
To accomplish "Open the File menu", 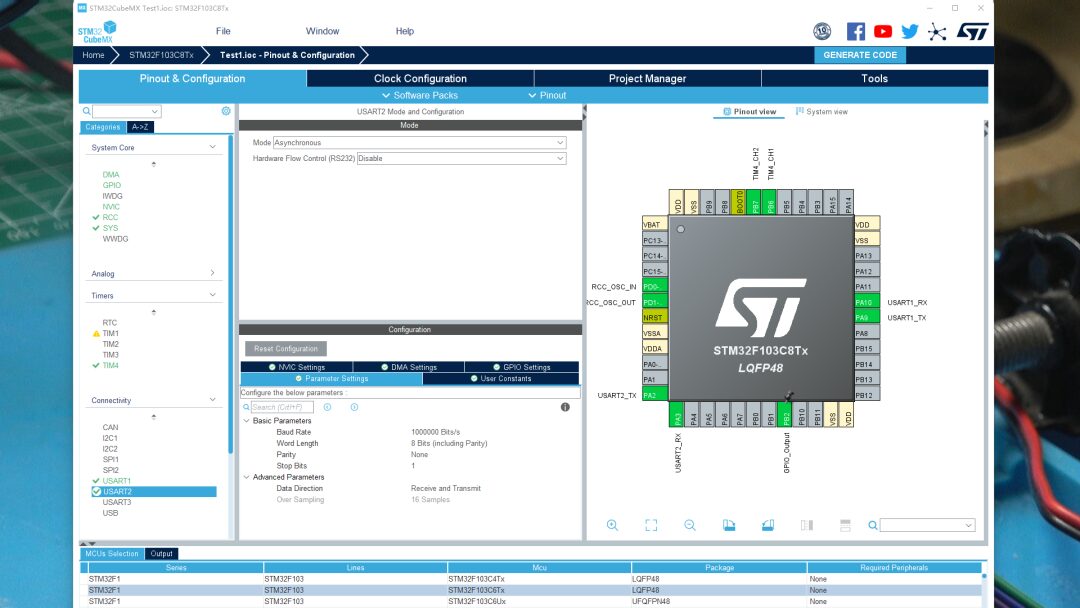I will point(223,31).
